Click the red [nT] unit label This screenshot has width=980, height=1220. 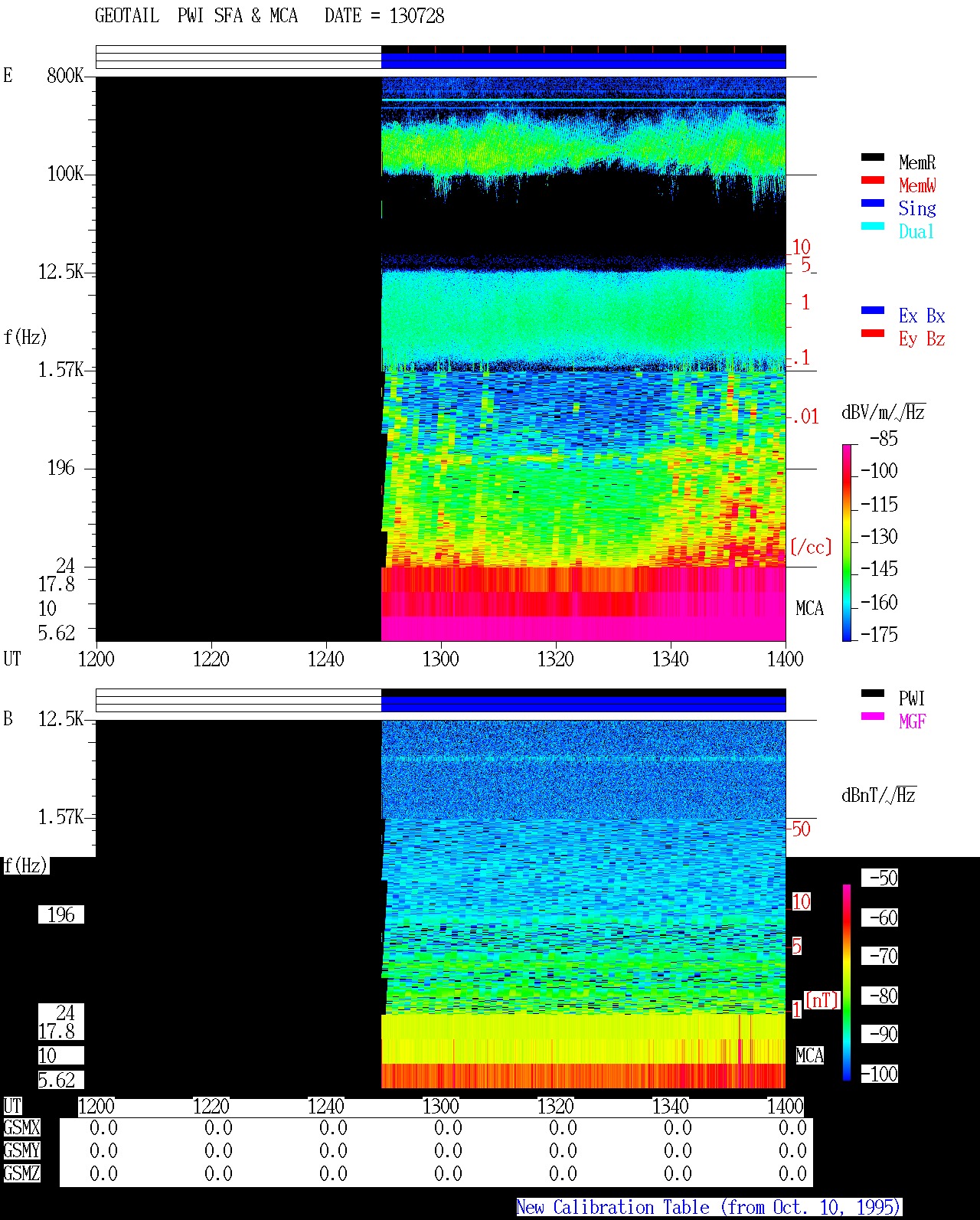pos(822,1000)
